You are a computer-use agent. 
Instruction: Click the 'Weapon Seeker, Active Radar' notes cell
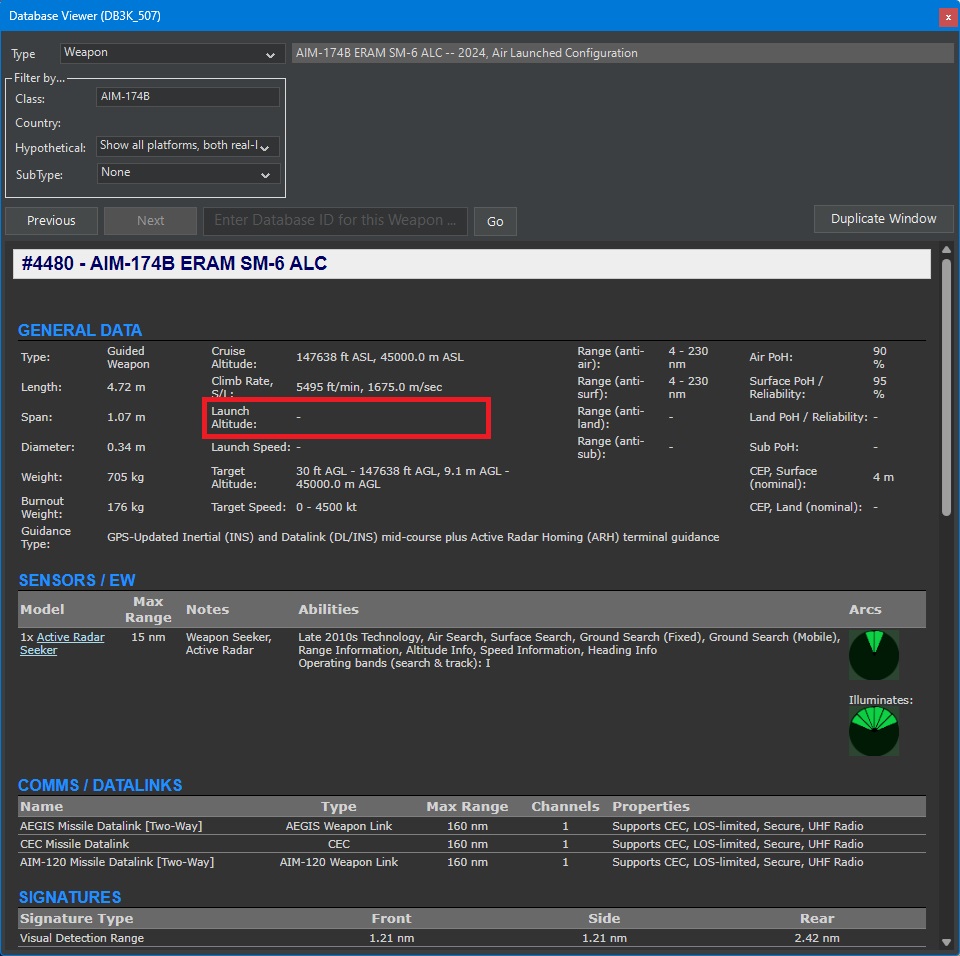point(228,644)
